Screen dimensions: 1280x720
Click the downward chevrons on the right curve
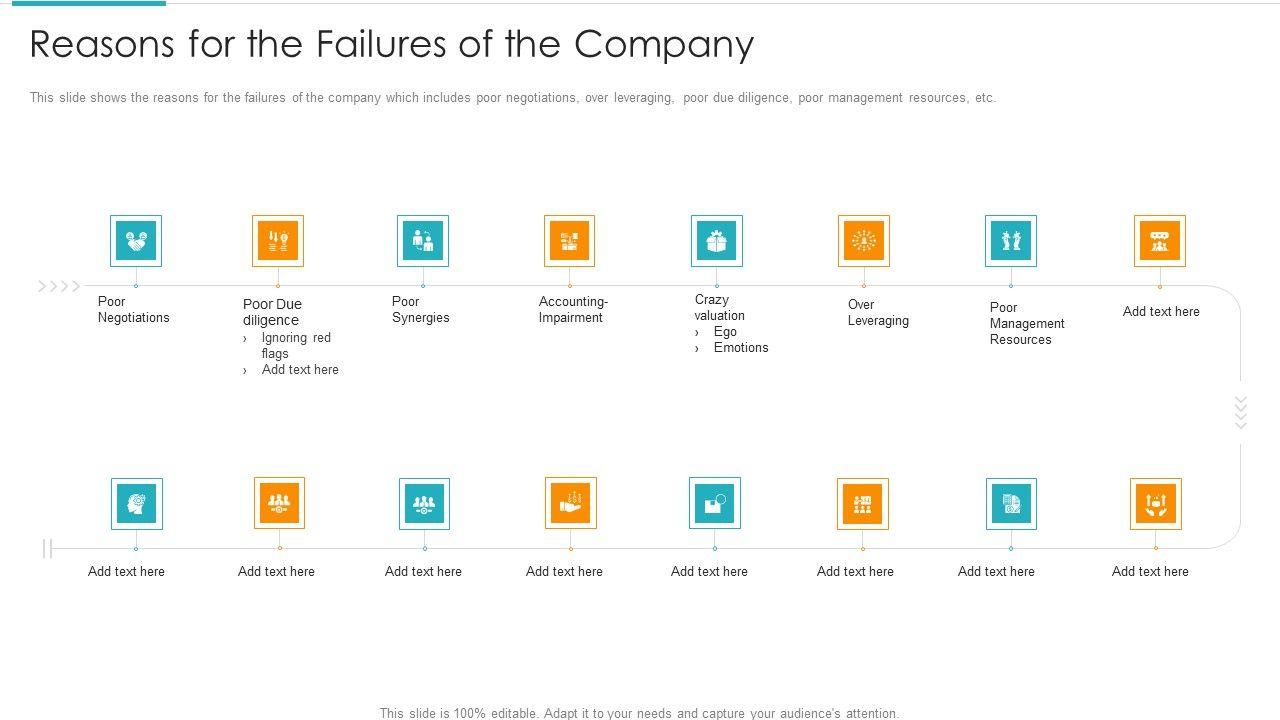pos(1241,412)
